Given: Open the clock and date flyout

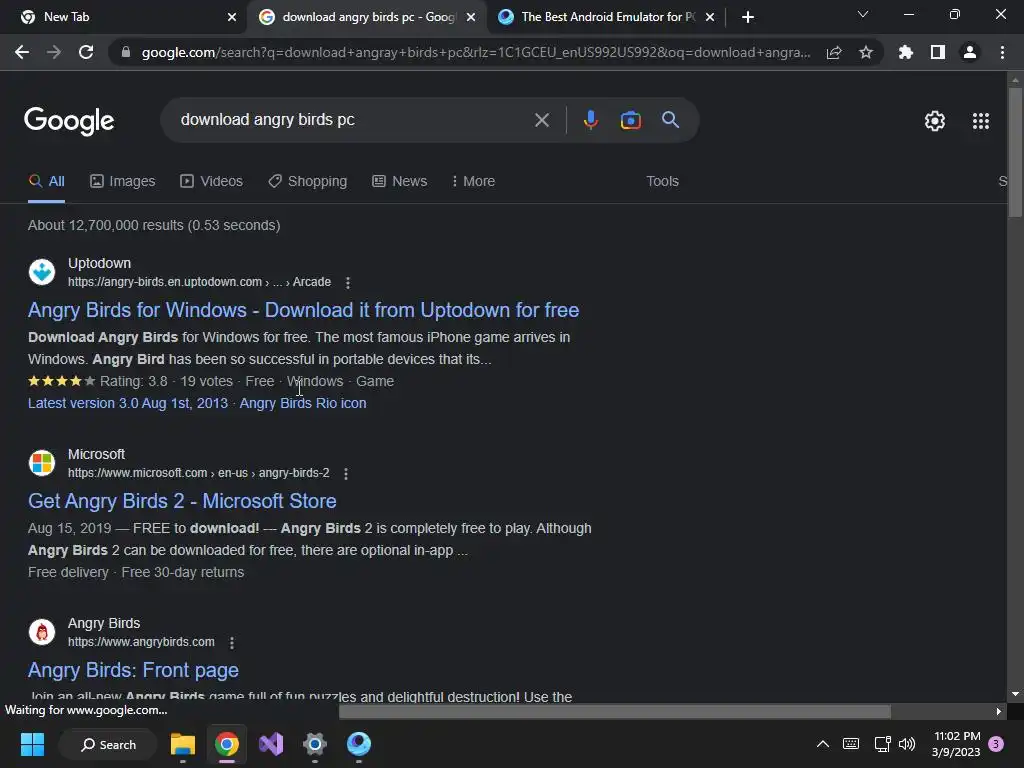Looking at the screenshot, I should [x=956, y=744].
